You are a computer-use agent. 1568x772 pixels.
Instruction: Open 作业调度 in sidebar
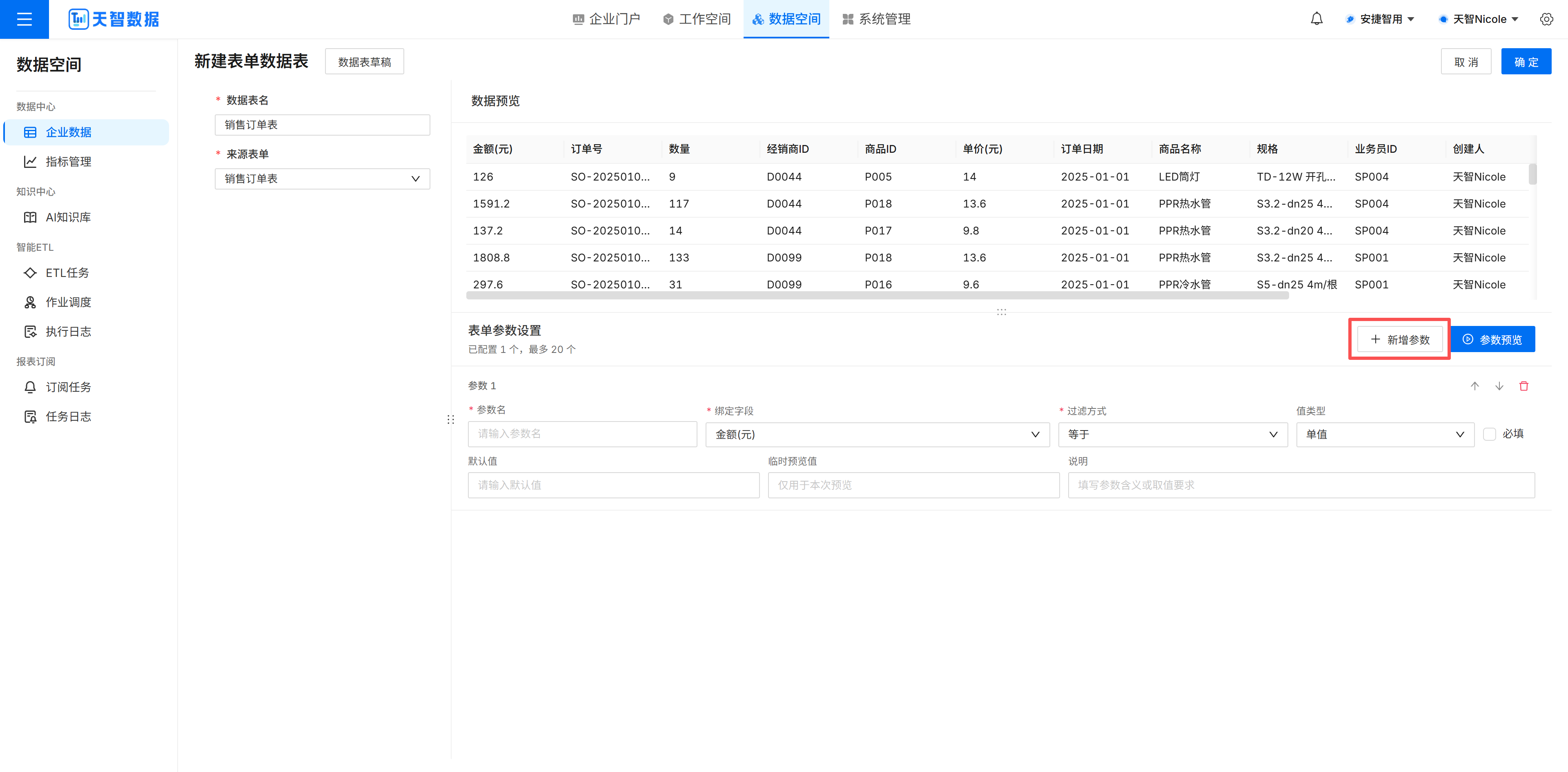click(x=87, y=302)
